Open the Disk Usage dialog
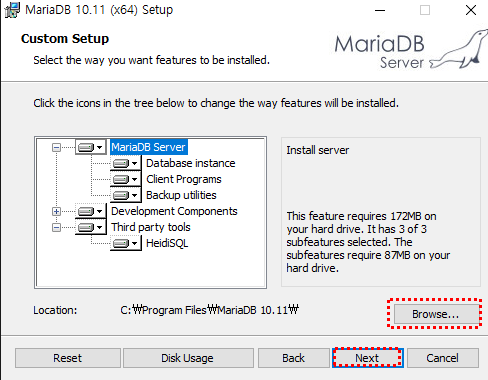The width and height of the screenshot is (488, 380). click(188, 358)
